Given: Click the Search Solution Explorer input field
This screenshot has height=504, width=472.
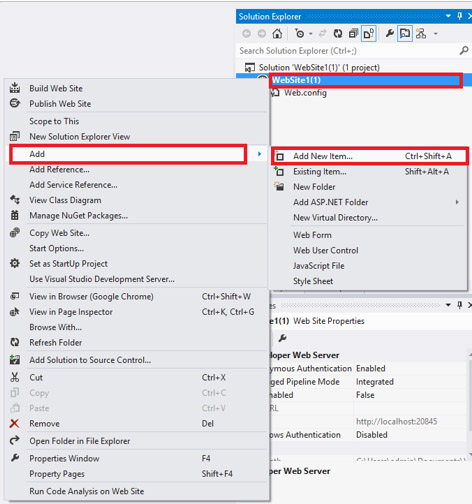Looking at the screenshot, I should 347,51.
